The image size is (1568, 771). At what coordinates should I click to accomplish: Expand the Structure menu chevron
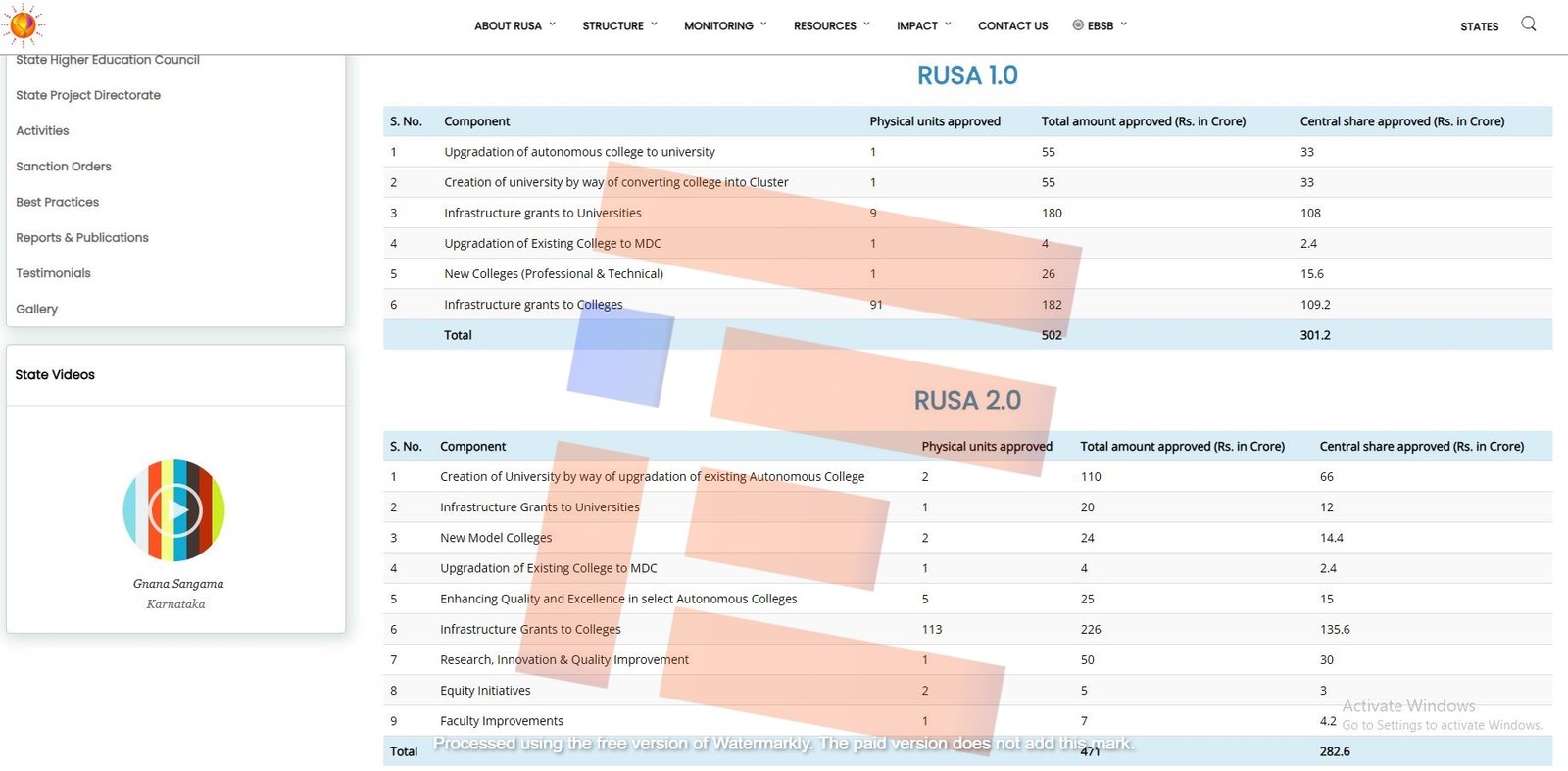(x=654, y=24)
